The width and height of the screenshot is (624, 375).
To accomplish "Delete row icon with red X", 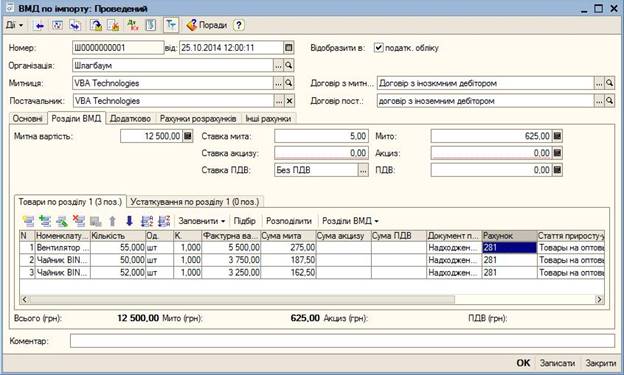I will pyautogui.click(x=79, y=221).
